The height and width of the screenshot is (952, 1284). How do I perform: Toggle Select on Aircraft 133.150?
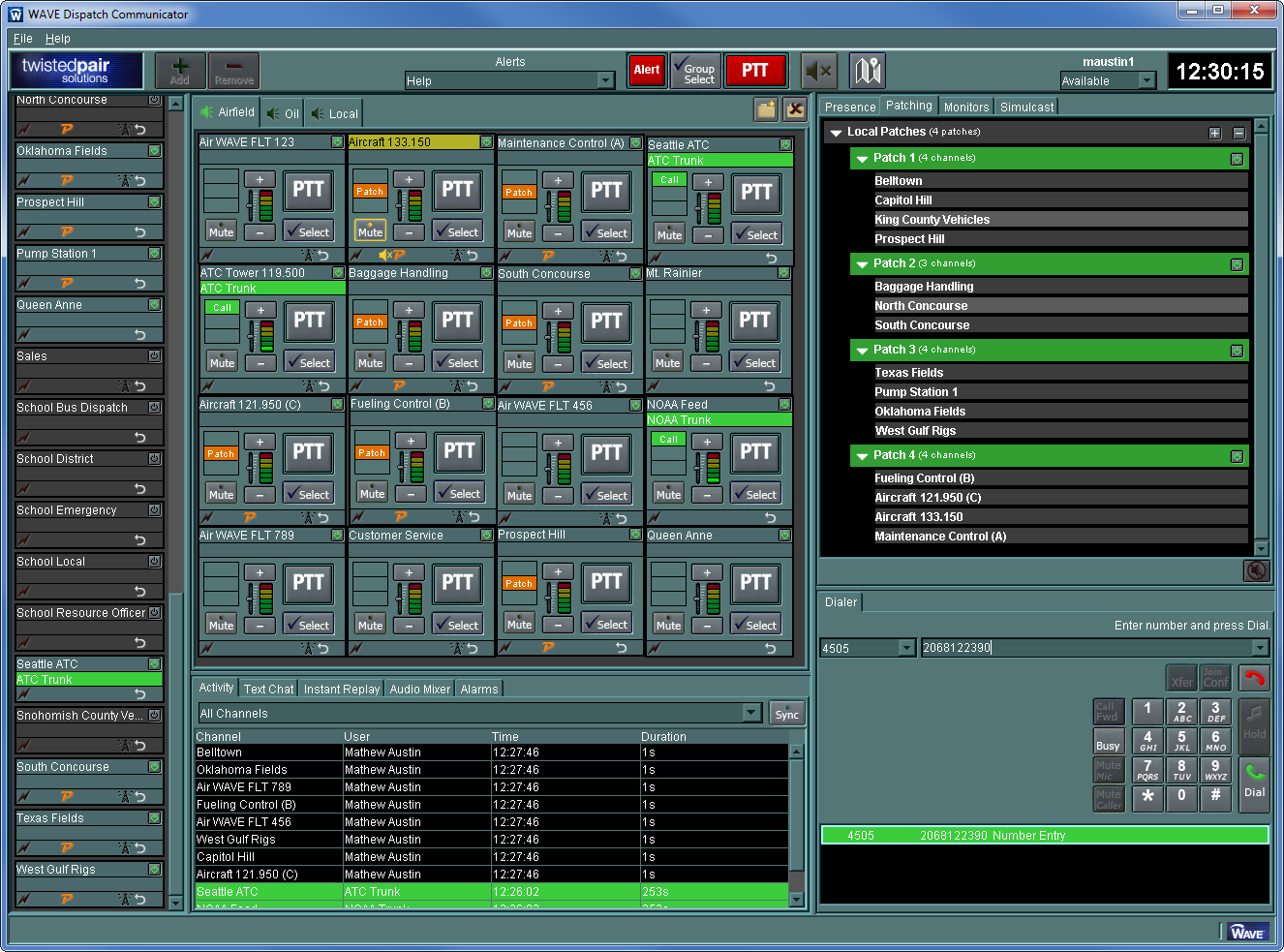click(x=457, y=231)
